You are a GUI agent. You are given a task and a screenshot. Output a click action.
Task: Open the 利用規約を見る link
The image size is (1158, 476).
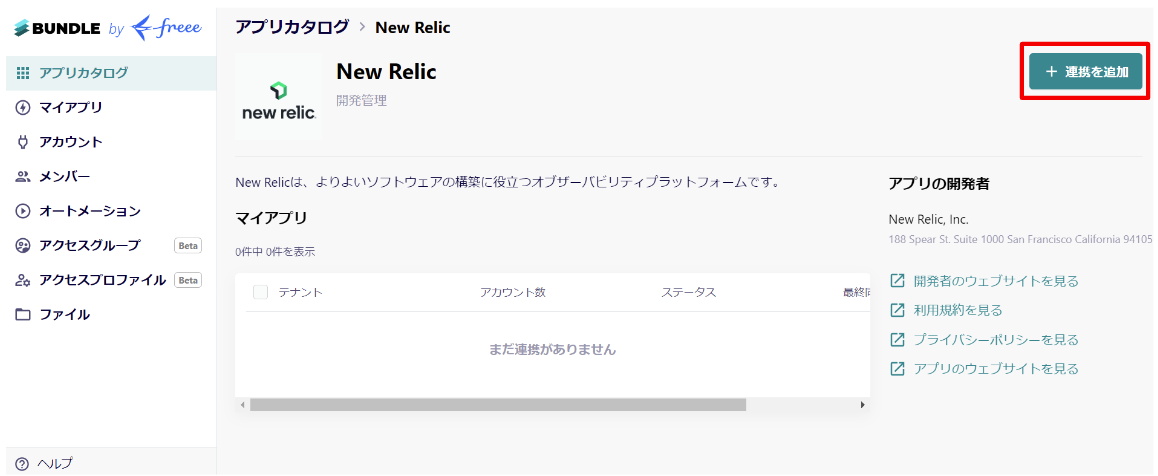click(947, 311)
